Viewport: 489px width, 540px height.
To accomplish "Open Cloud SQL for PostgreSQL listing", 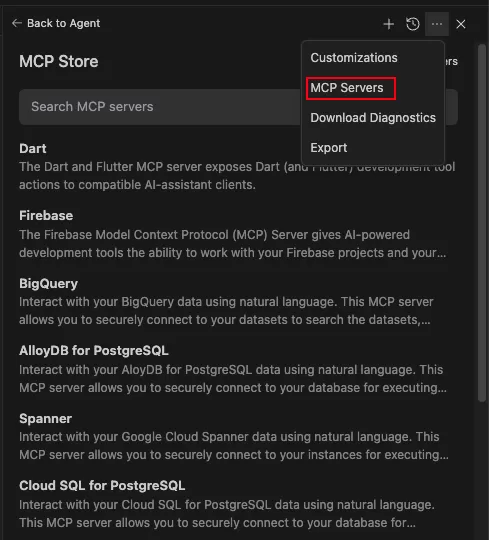I will pyautogui.click(x=102, y=486).
